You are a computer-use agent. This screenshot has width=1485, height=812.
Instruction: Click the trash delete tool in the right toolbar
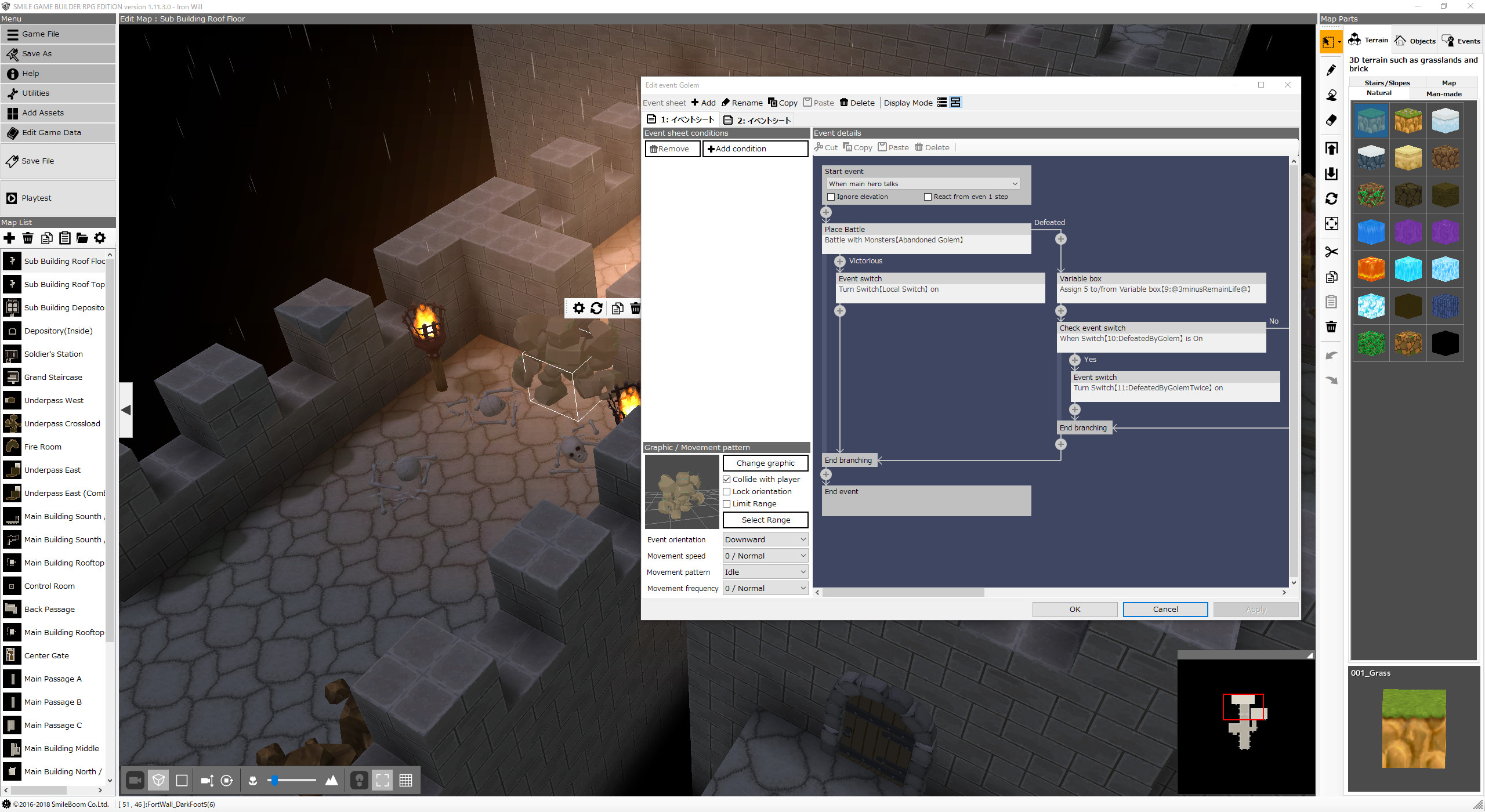[x=1331, y=327]
